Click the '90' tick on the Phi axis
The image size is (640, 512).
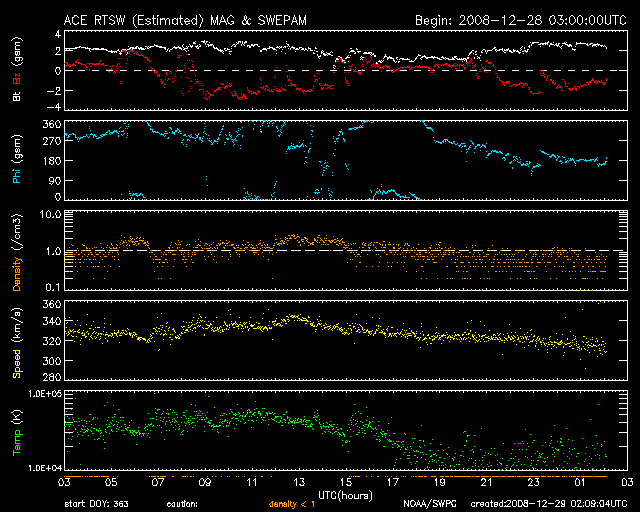(x=55, y=180)
